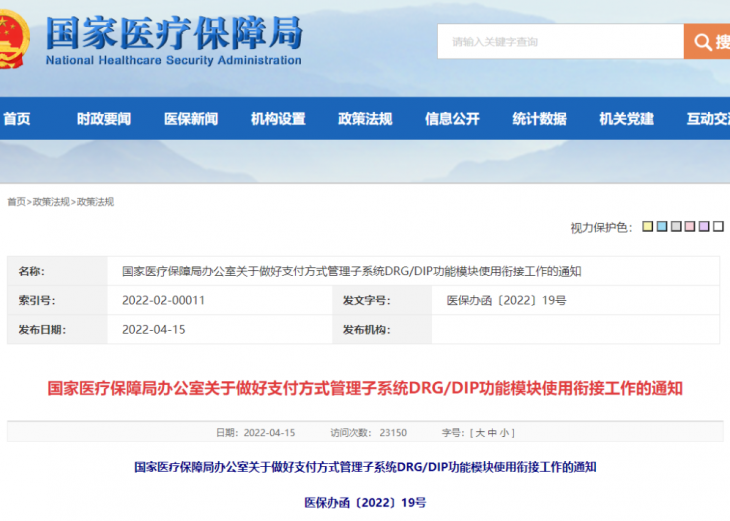Click the 首页 breadcrumb link
730x521 pixels.
16,202
